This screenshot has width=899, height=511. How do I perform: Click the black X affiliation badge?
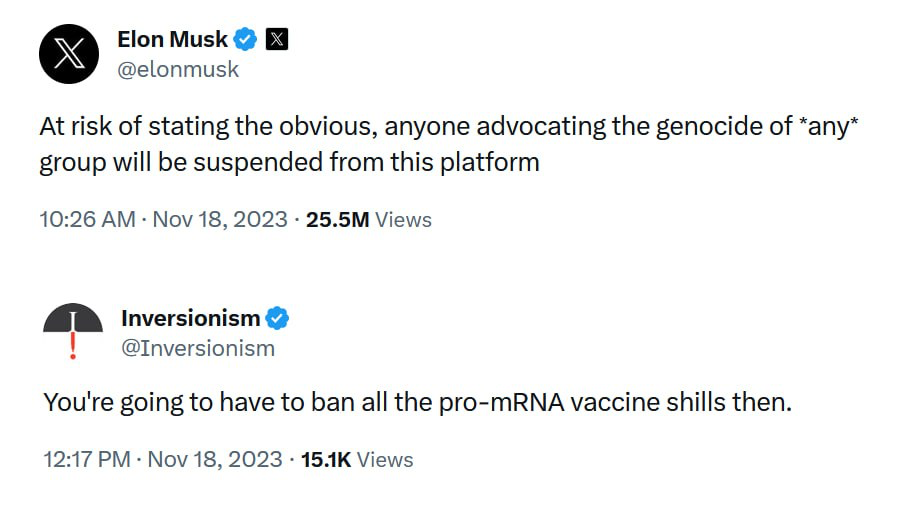(278, 40)
